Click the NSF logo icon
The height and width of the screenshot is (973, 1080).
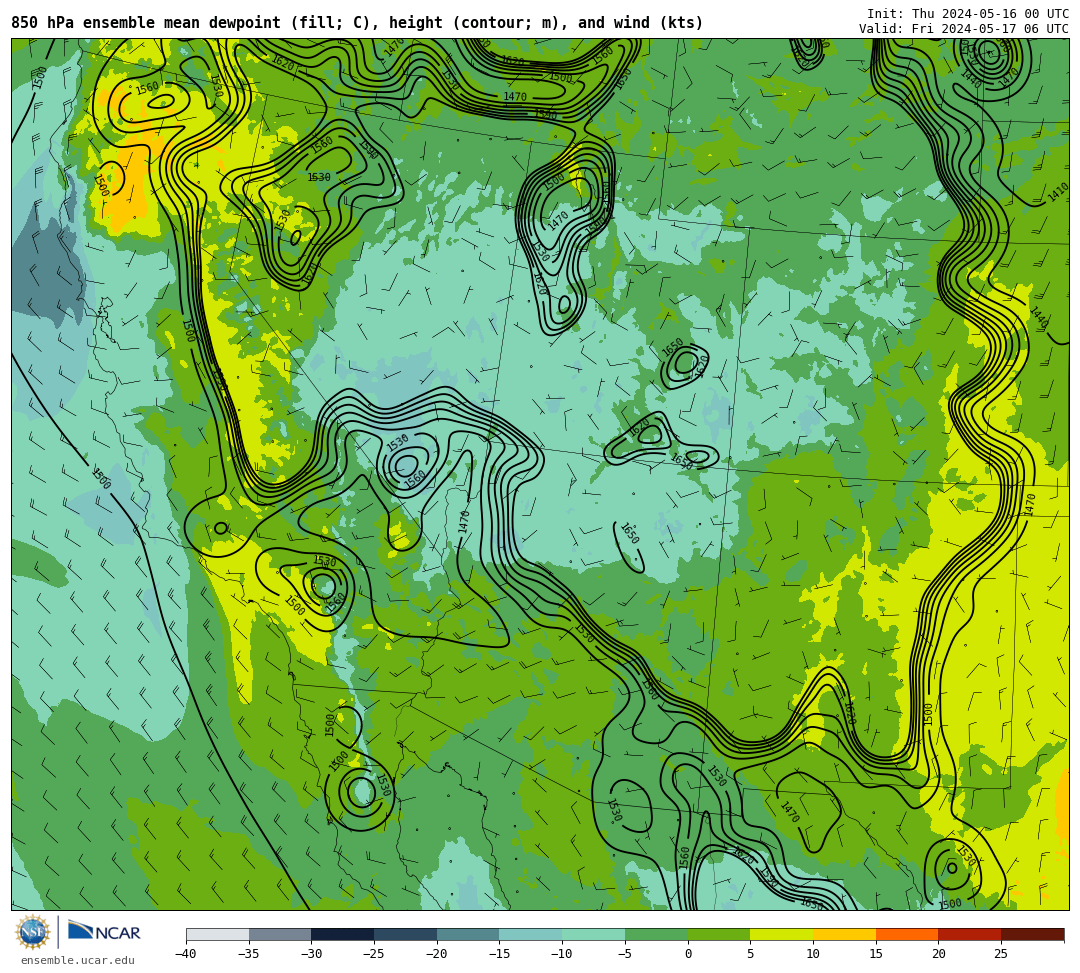coord(32,932)
